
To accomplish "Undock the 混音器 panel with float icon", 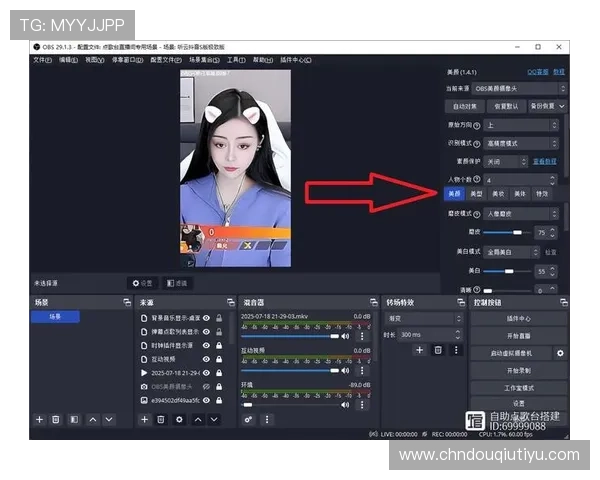I will click(x=374, y=302).
